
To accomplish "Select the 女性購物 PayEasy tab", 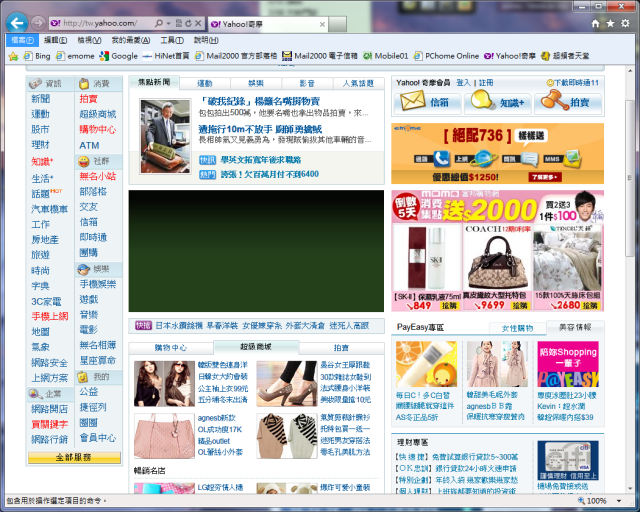I will (x=518, y=328).
